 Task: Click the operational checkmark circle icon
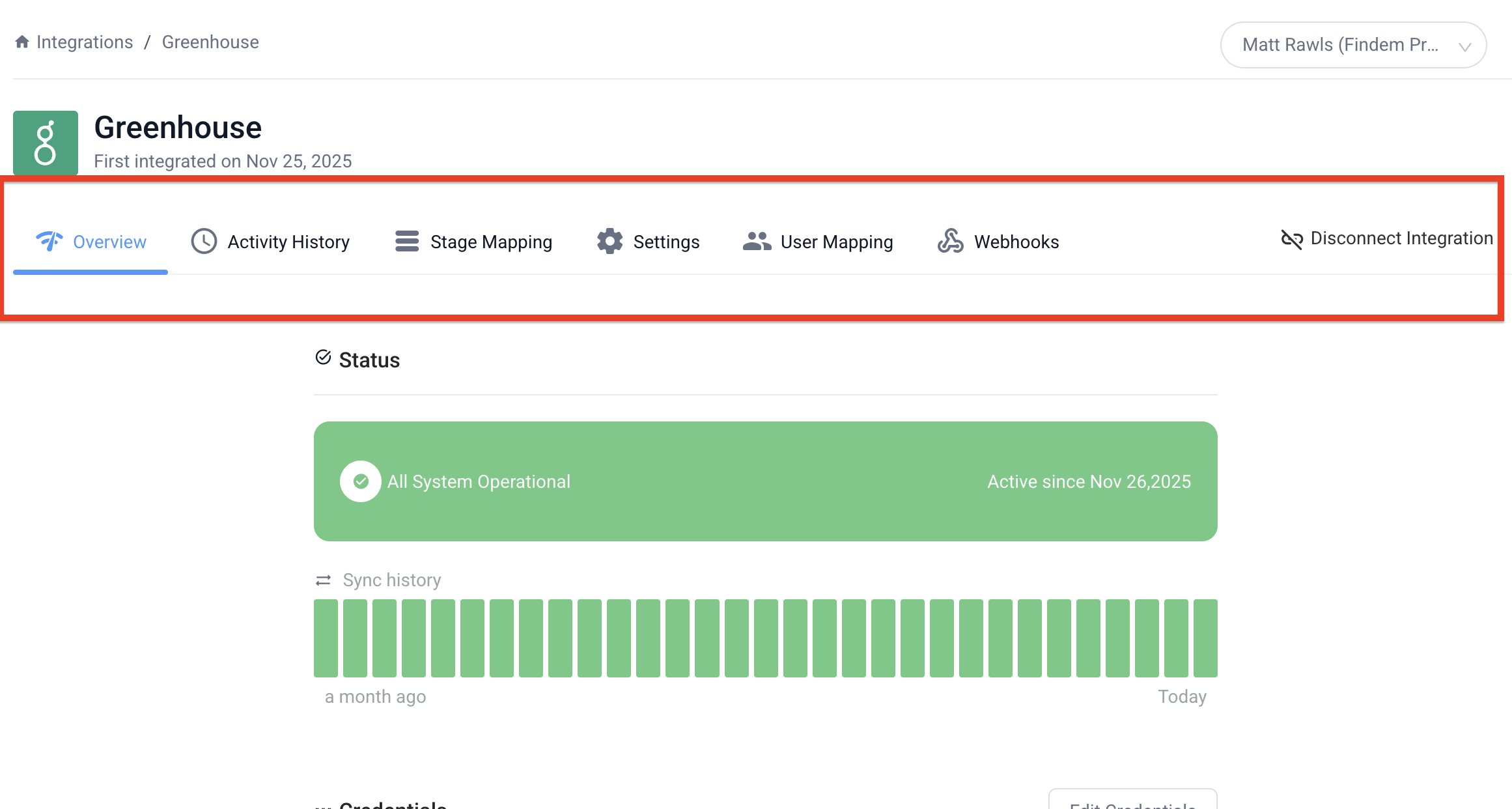pos(361,481)
